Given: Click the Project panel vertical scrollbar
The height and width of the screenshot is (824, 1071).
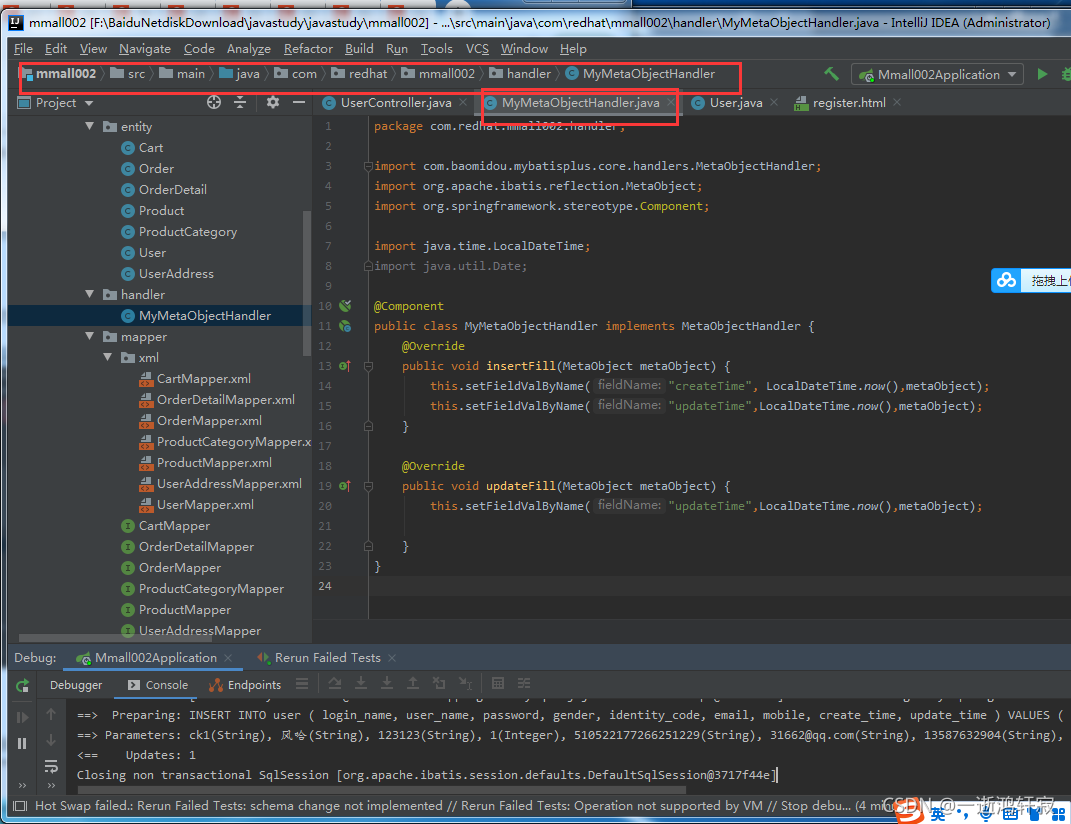Looking at the screenshot, I should 307,284.
